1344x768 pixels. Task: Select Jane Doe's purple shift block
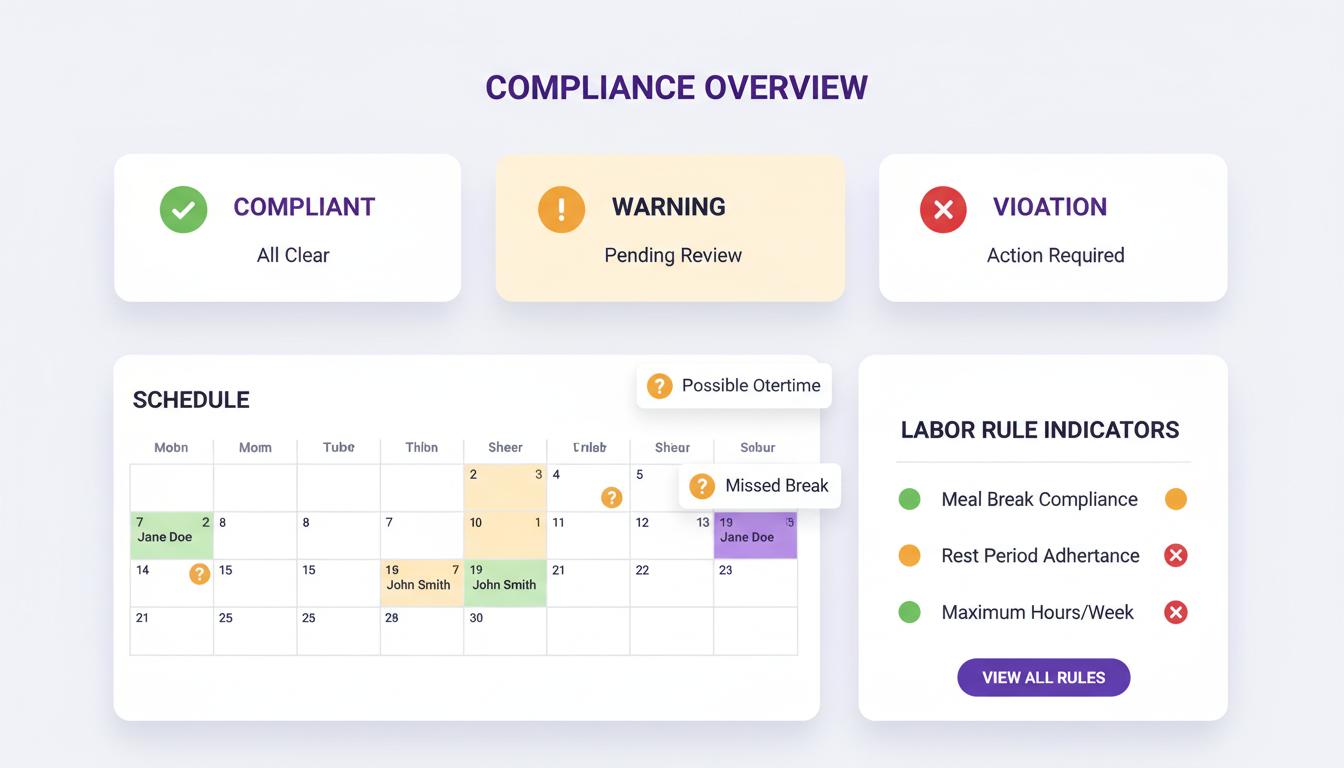tap(755, 535)
